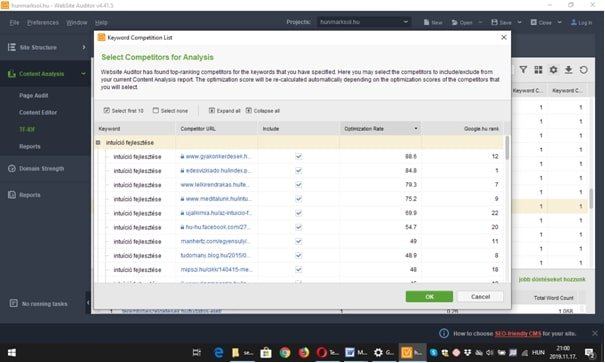Image resolution: width=605 pixels, height=363 pixels.
Task: Open the Word document taskbar icon
Action: click(x=350, y=353)
